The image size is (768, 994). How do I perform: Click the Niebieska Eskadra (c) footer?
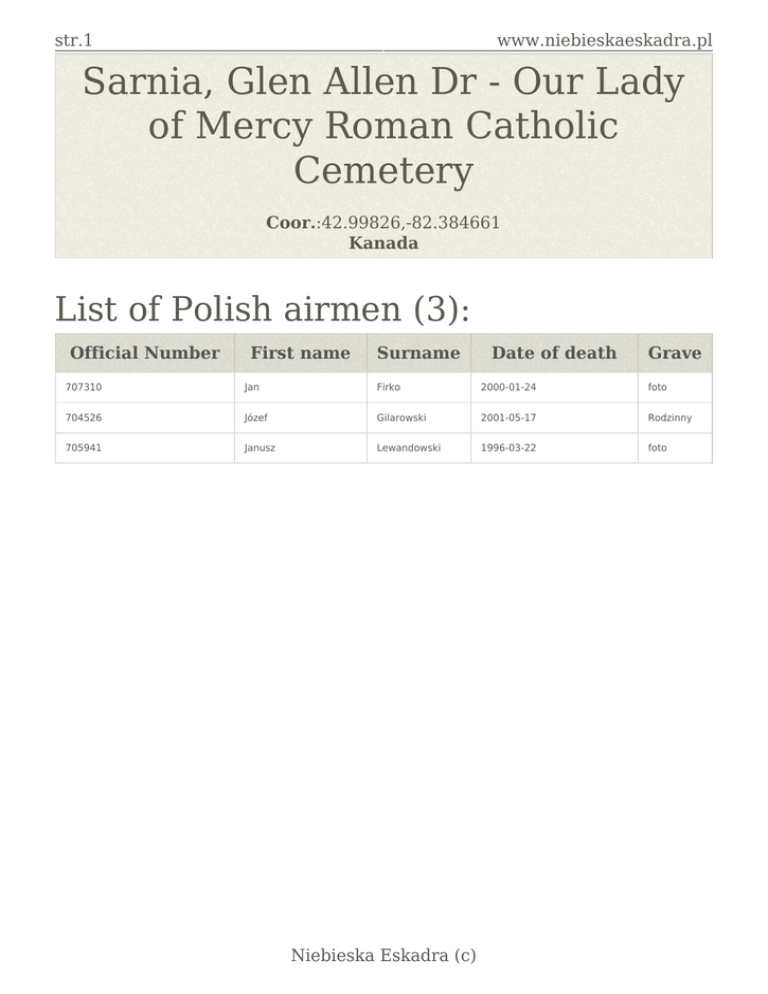click(x=383, y=955)
